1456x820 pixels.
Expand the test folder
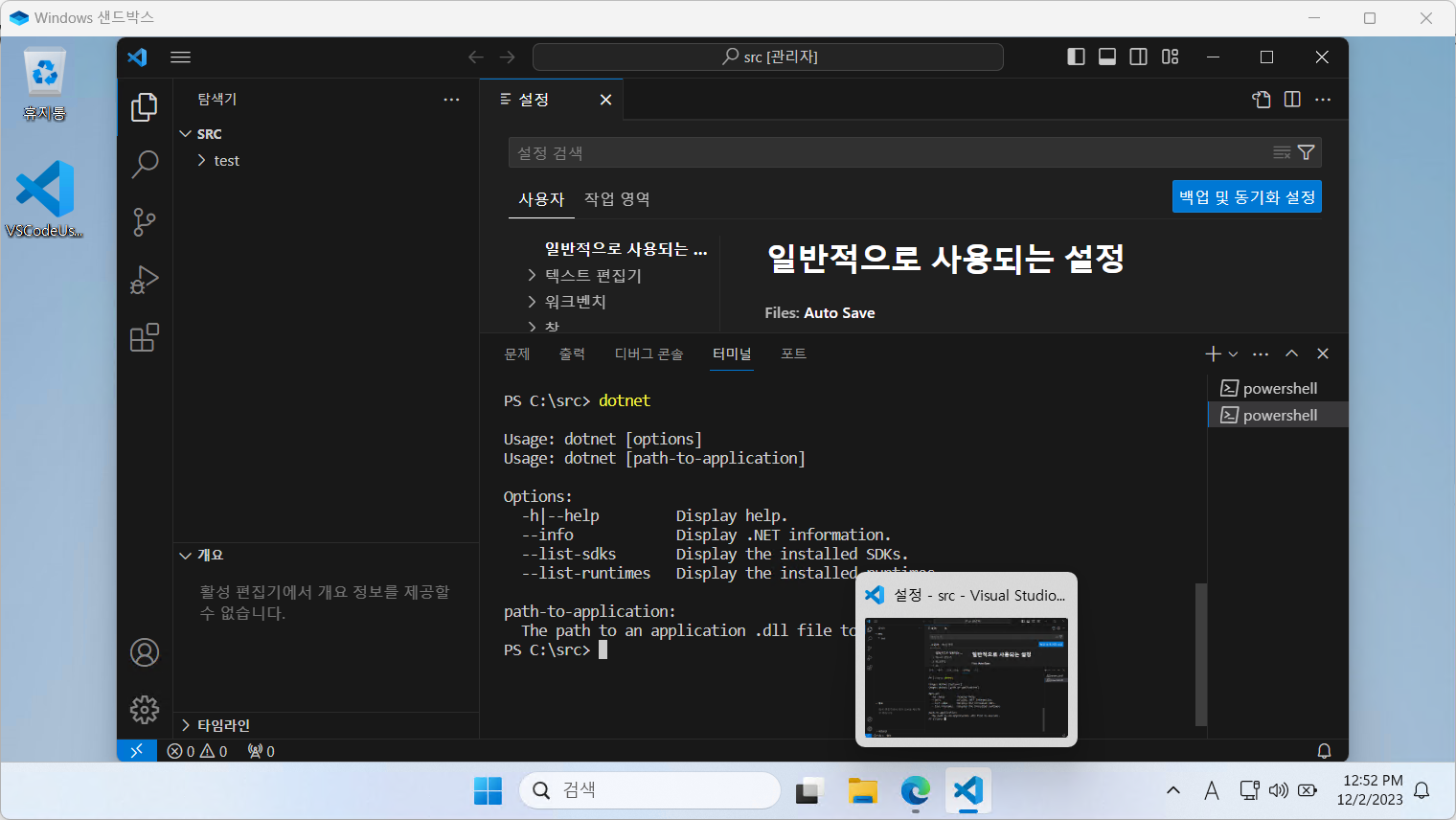click(x=326, y=161)
